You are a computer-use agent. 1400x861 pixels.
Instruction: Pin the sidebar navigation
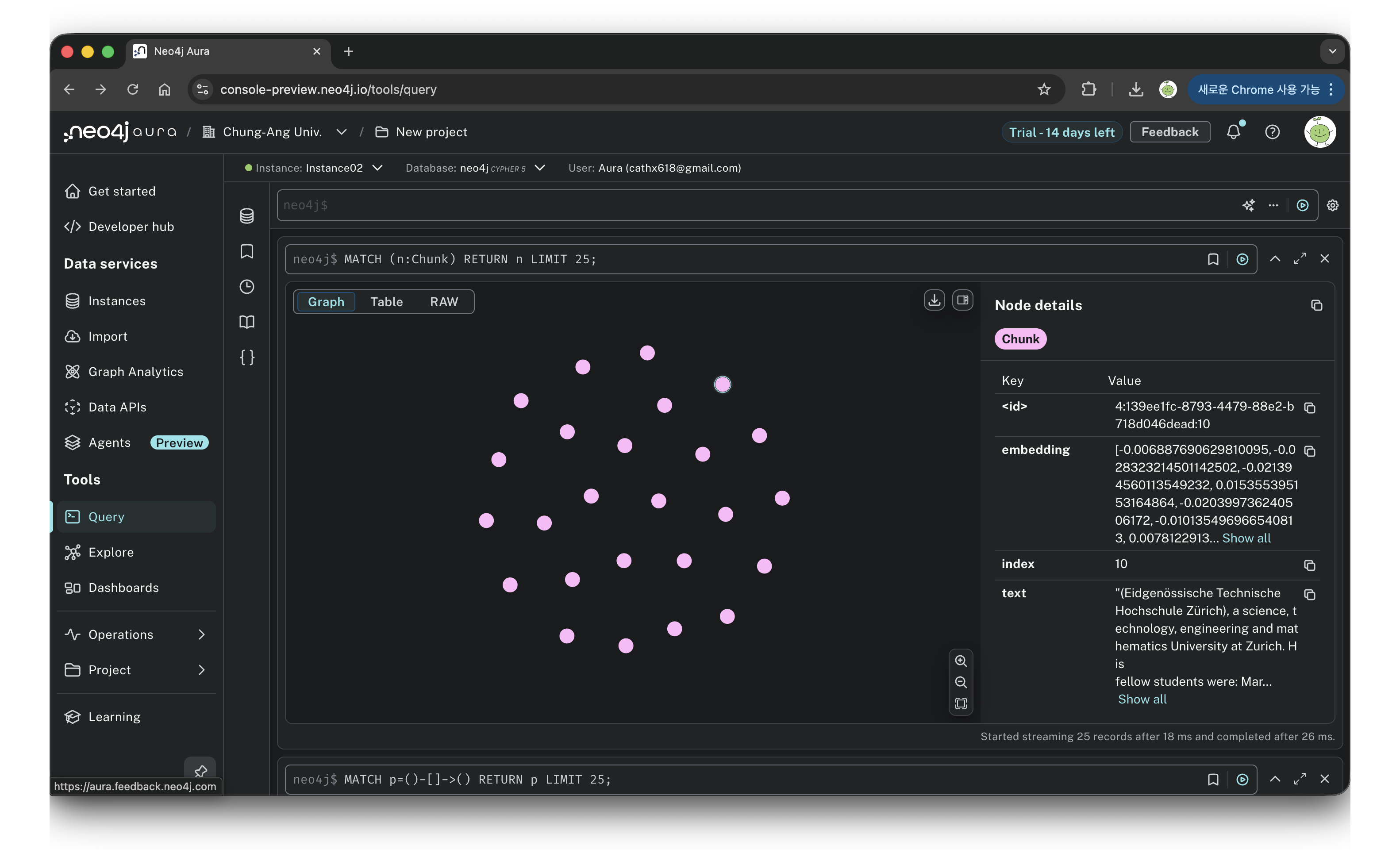pos(200,771)
